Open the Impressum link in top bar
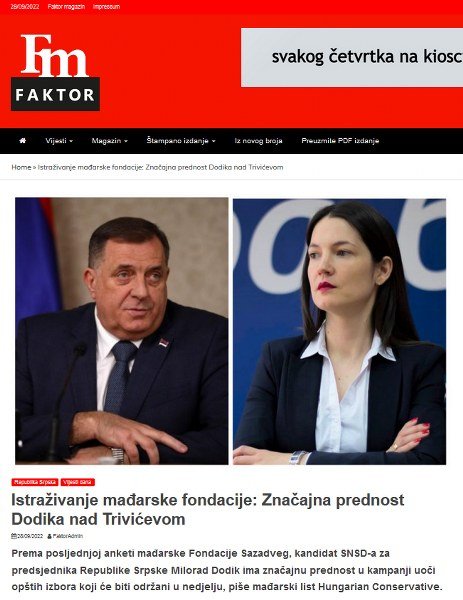This screenshot has height=600, width=463. tap(106, 7)
